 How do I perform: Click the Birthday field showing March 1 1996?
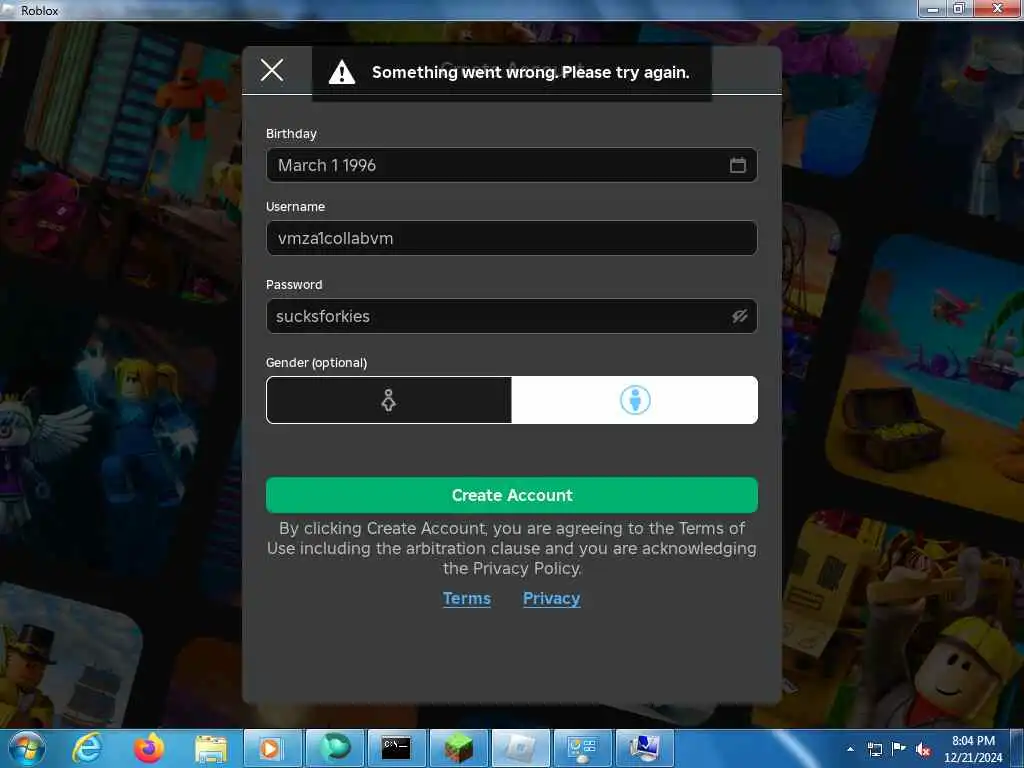tap(511, 165)
